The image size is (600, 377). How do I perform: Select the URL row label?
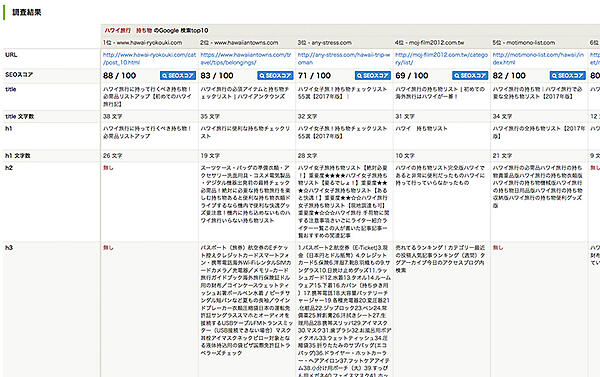pos(11,55)
